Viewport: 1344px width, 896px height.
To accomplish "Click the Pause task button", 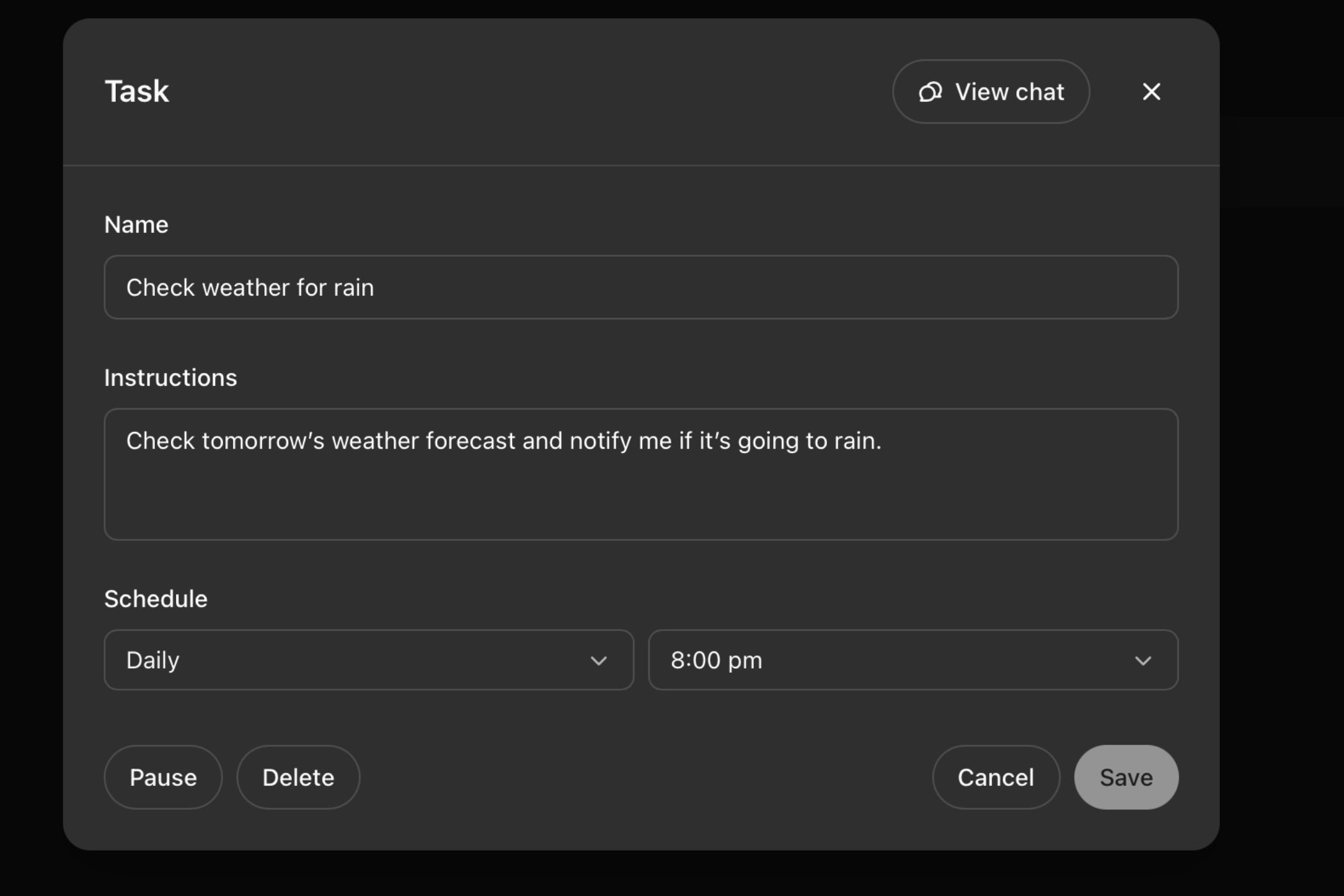I will pos(163,777).
